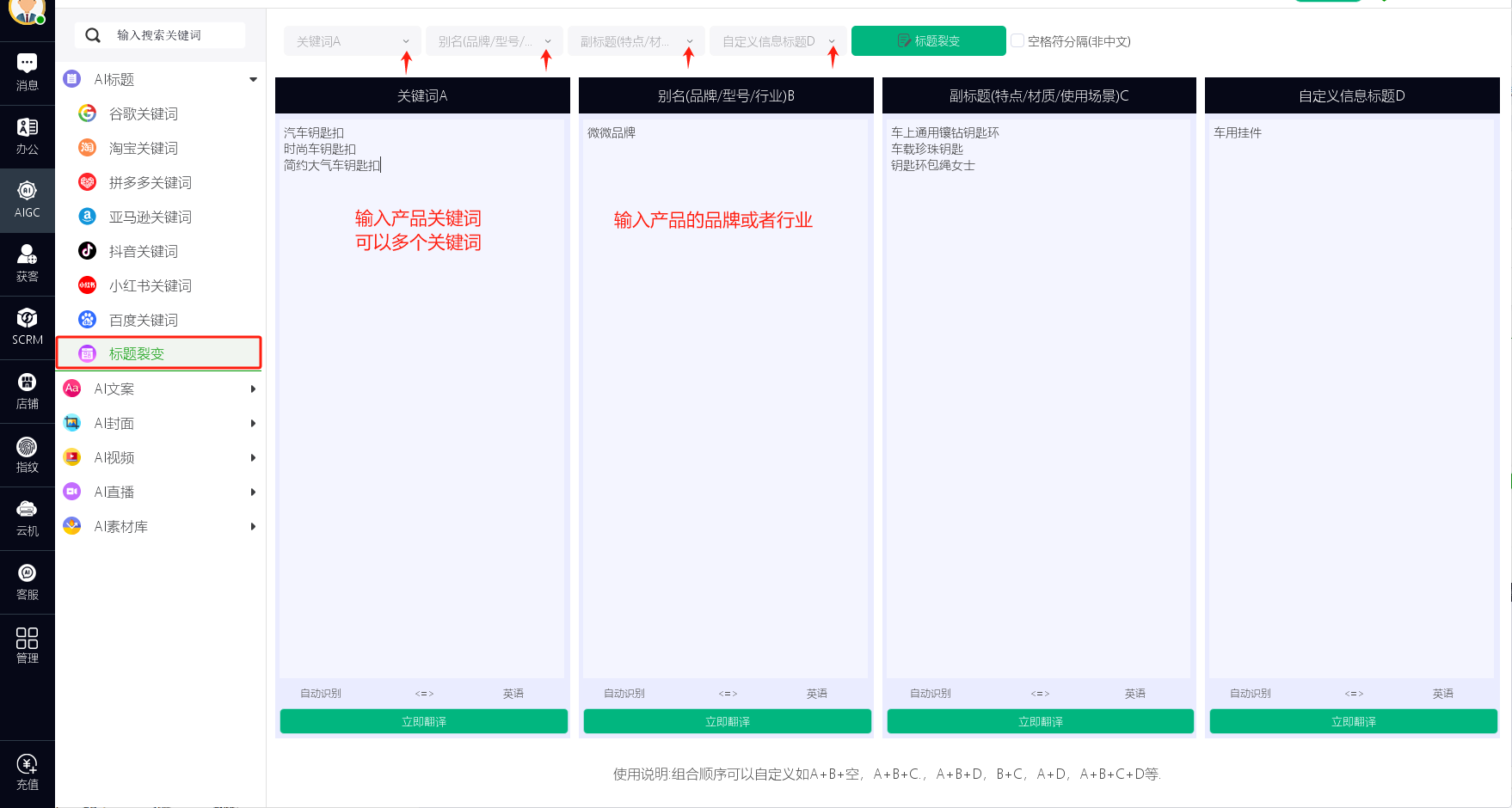
Task: Click the Google icon for 谷歌关键词
Action: click(88, 113)
